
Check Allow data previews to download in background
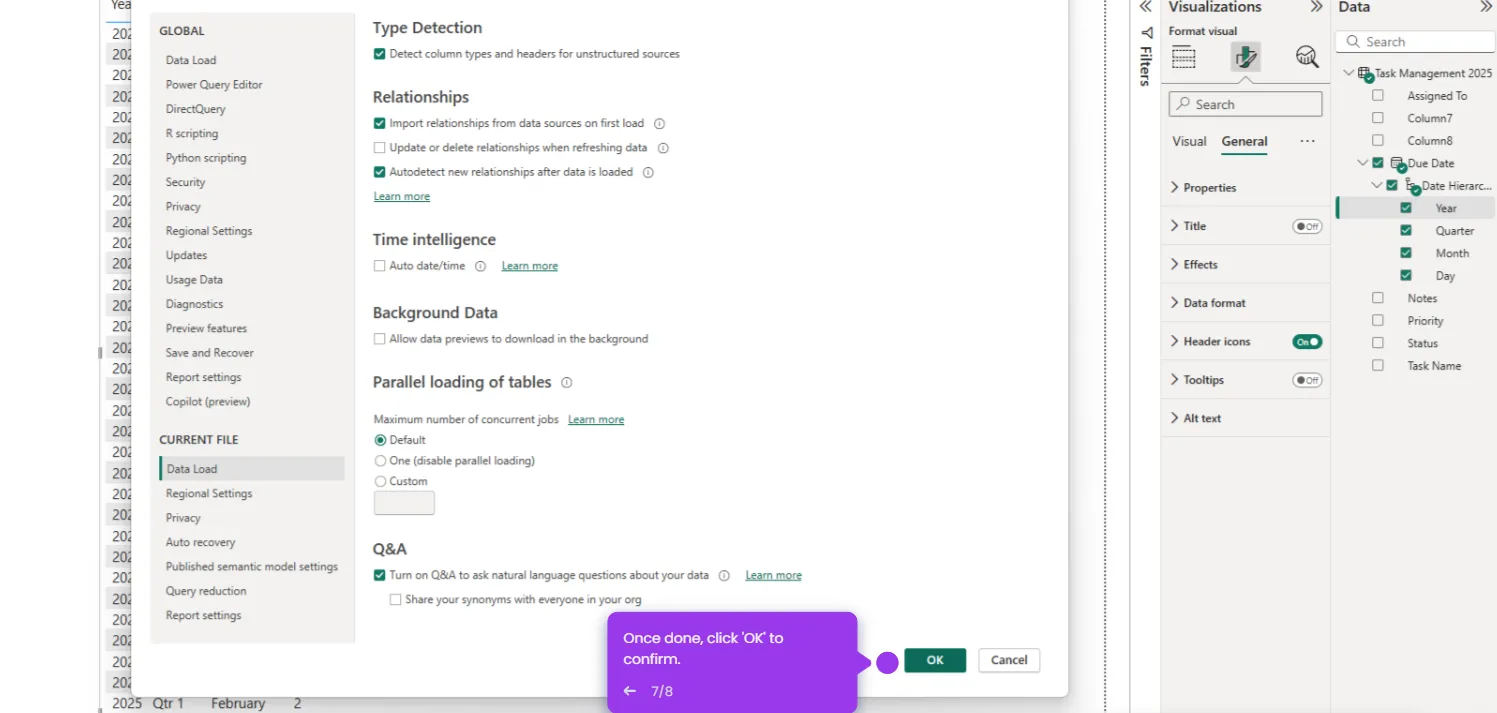click(x=379, y=339)
